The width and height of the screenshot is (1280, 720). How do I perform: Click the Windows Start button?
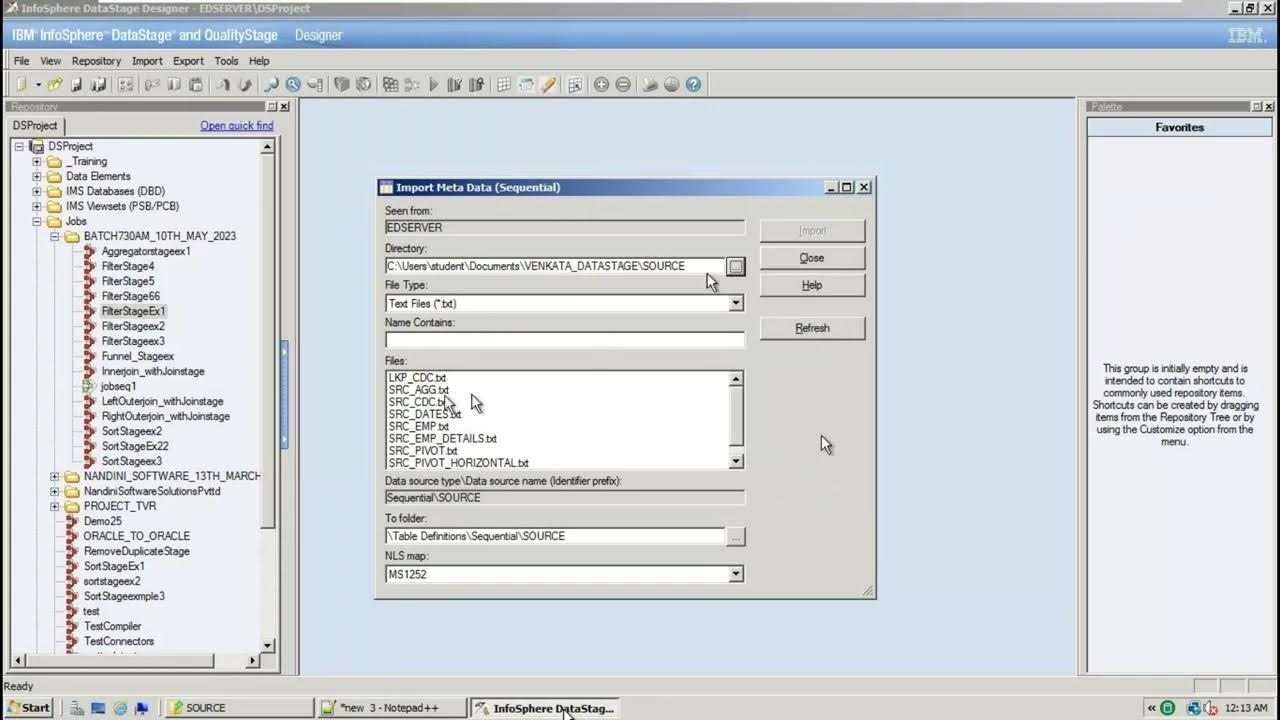coord(29,707)
